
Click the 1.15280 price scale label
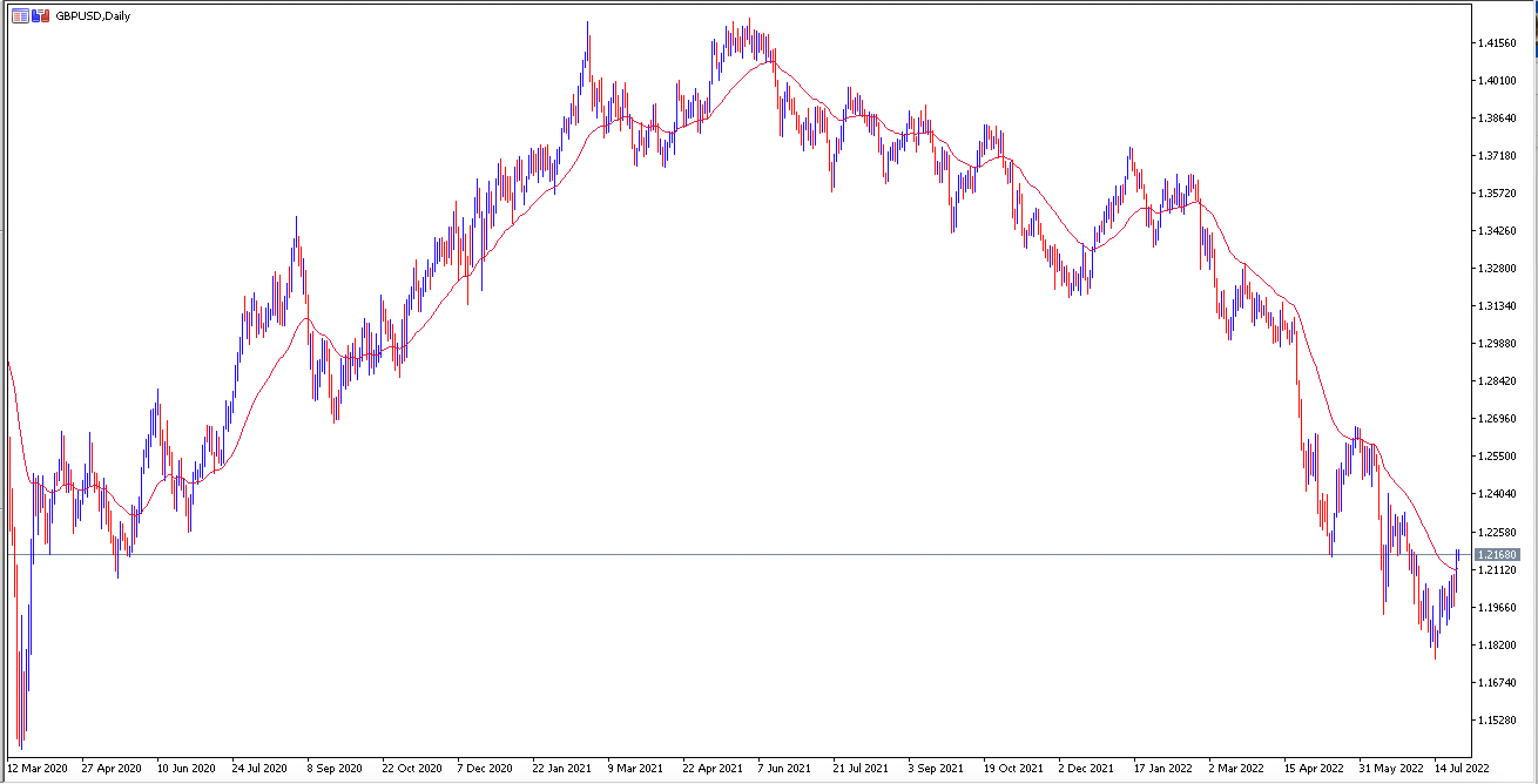pyautogui.click(x=1496, y=721)
